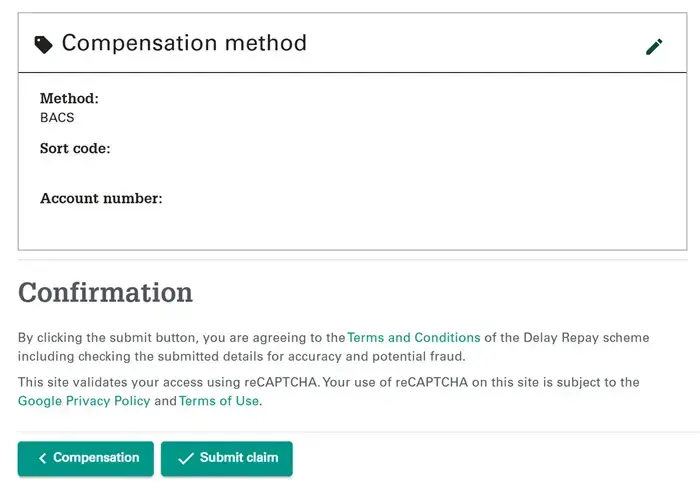Click the checkmark icon in Submit claim button
This screenshot has width=700, height=500.
tap(186, 458)
